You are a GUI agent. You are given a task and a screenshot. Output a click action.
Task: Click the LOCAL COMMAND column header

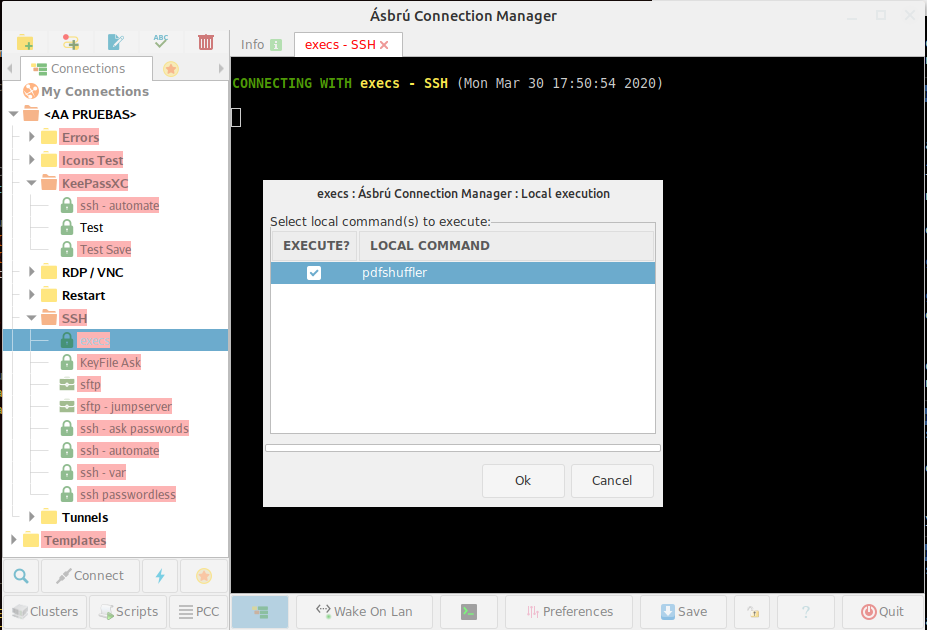[506, 246]
